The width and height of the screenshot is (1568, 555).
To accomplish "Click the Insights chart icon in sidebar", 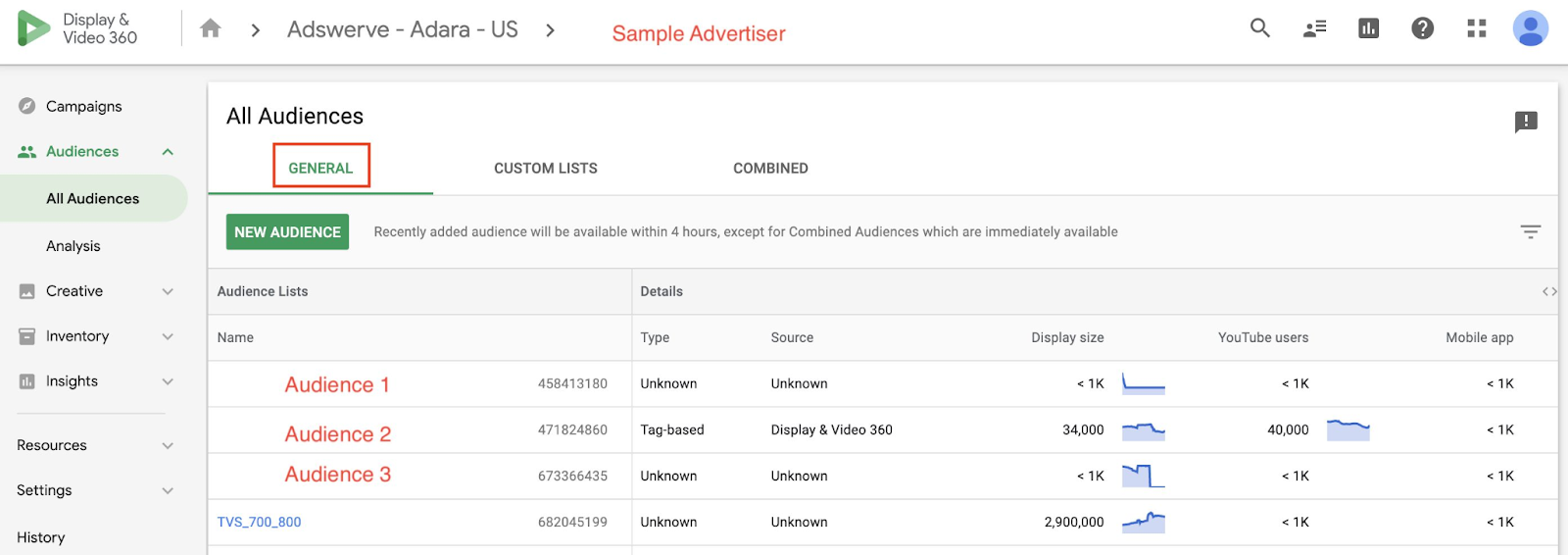I will (27, 381).
